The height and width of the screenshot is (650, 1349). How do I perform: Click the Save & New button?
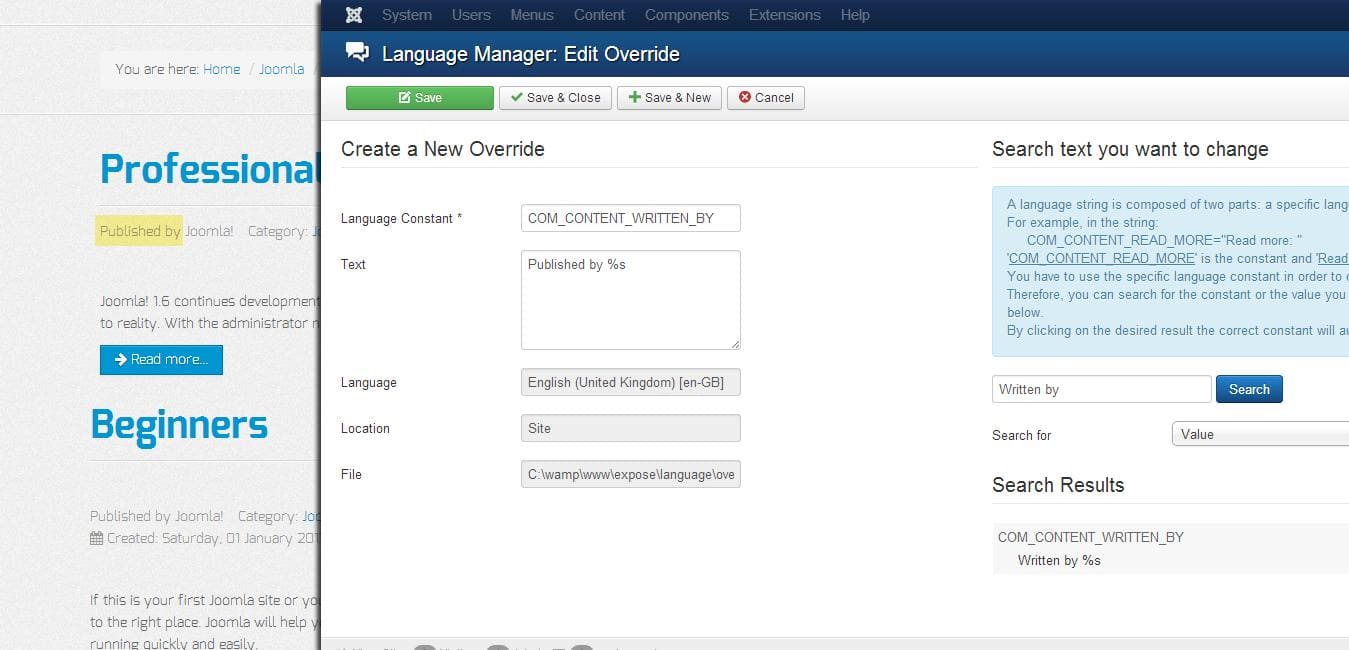[x=669, y=97]
